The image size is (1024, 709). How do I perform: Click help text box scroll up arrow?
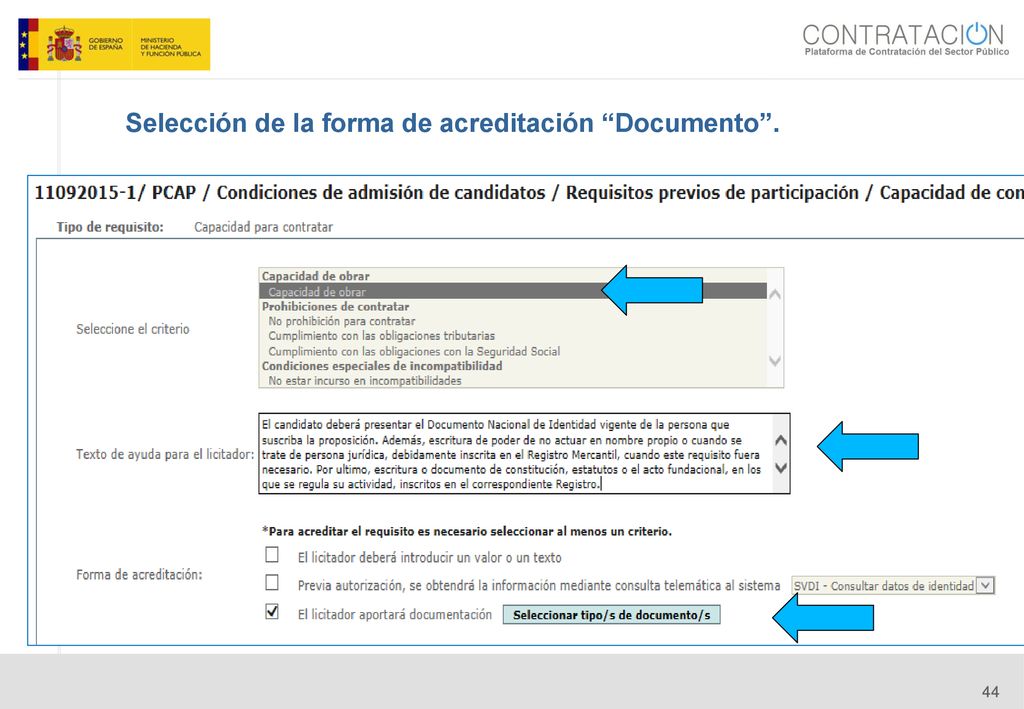pos(780,440)
